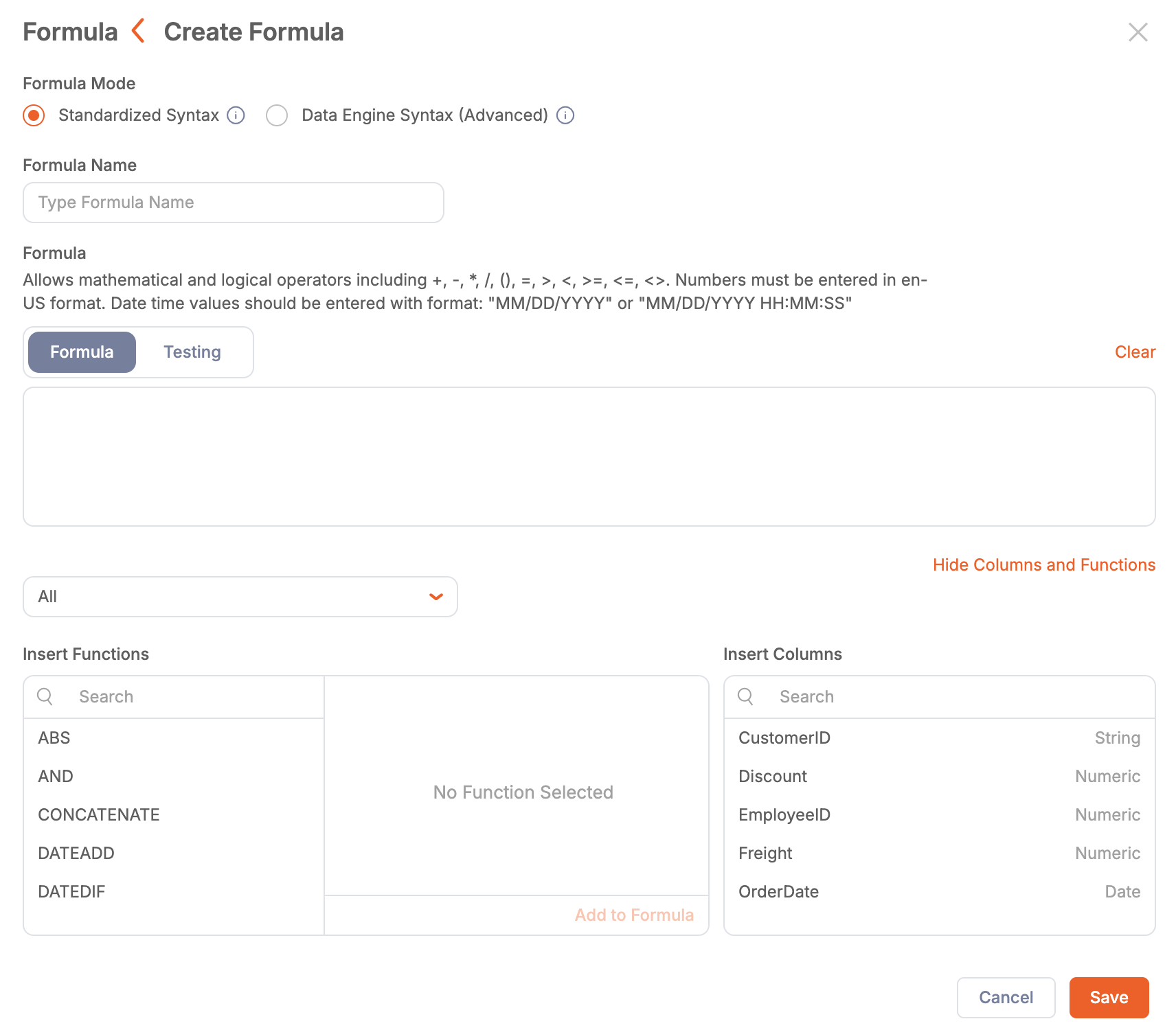Select Data Engine Syntax (Advanced) mode

tap(278, 115)
